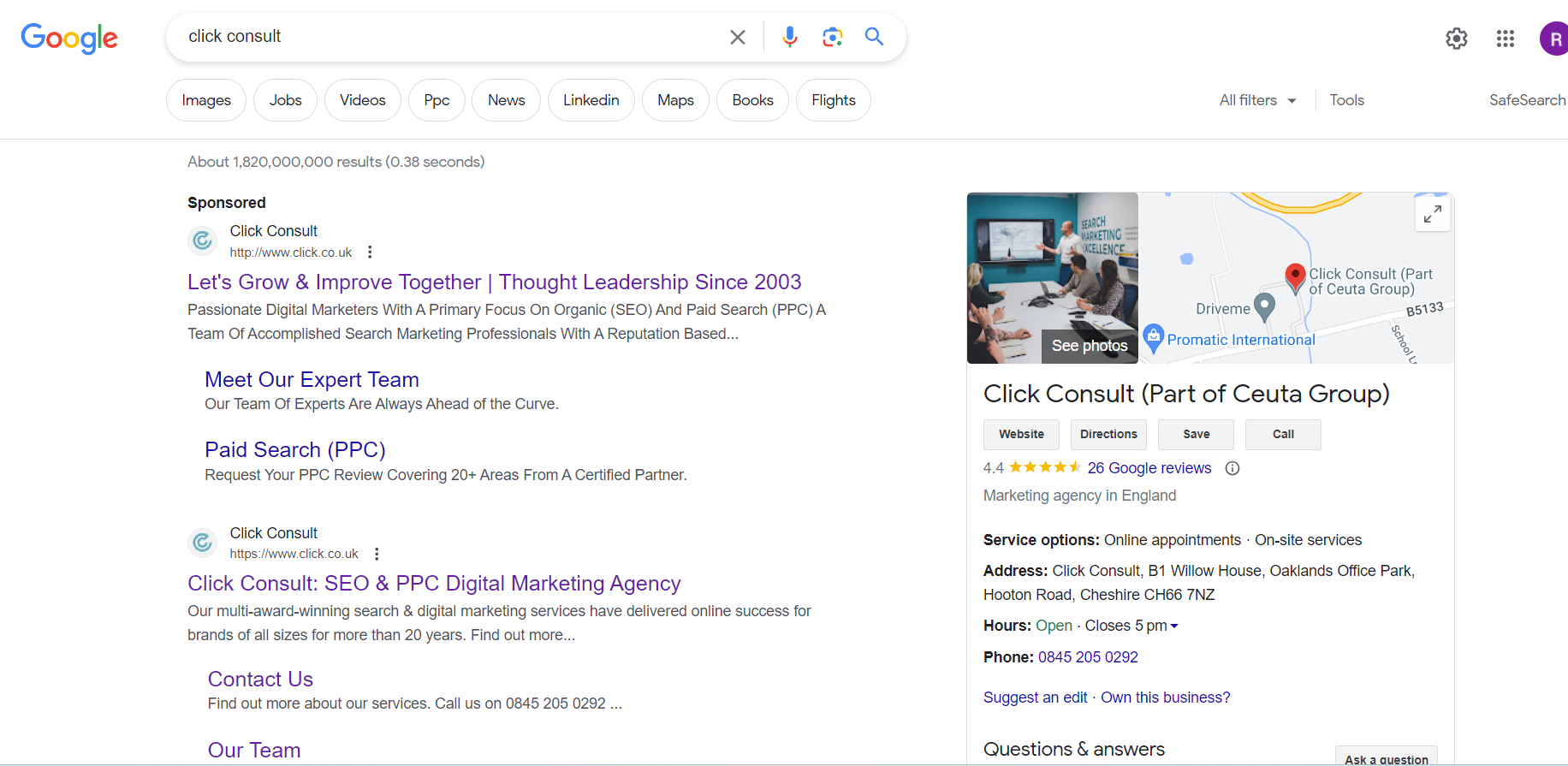Open the Tools menu

point(1346,100)
